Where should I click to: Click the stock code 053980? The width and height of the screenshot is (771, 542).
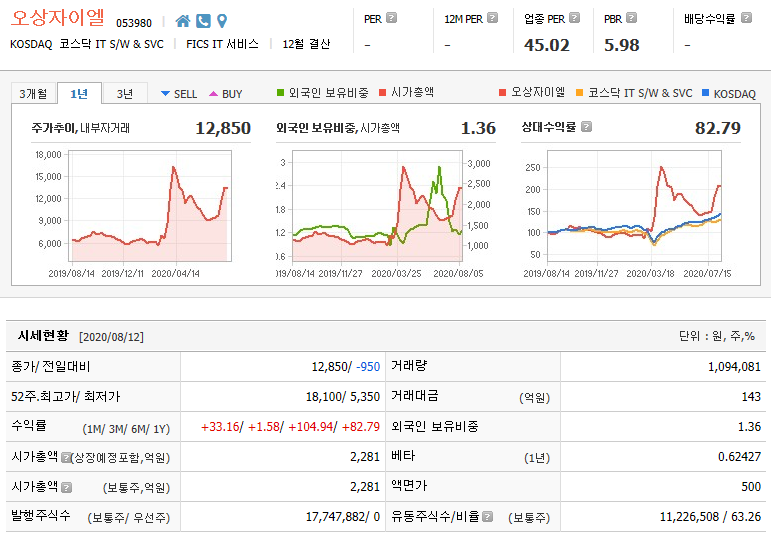point(134,23)
